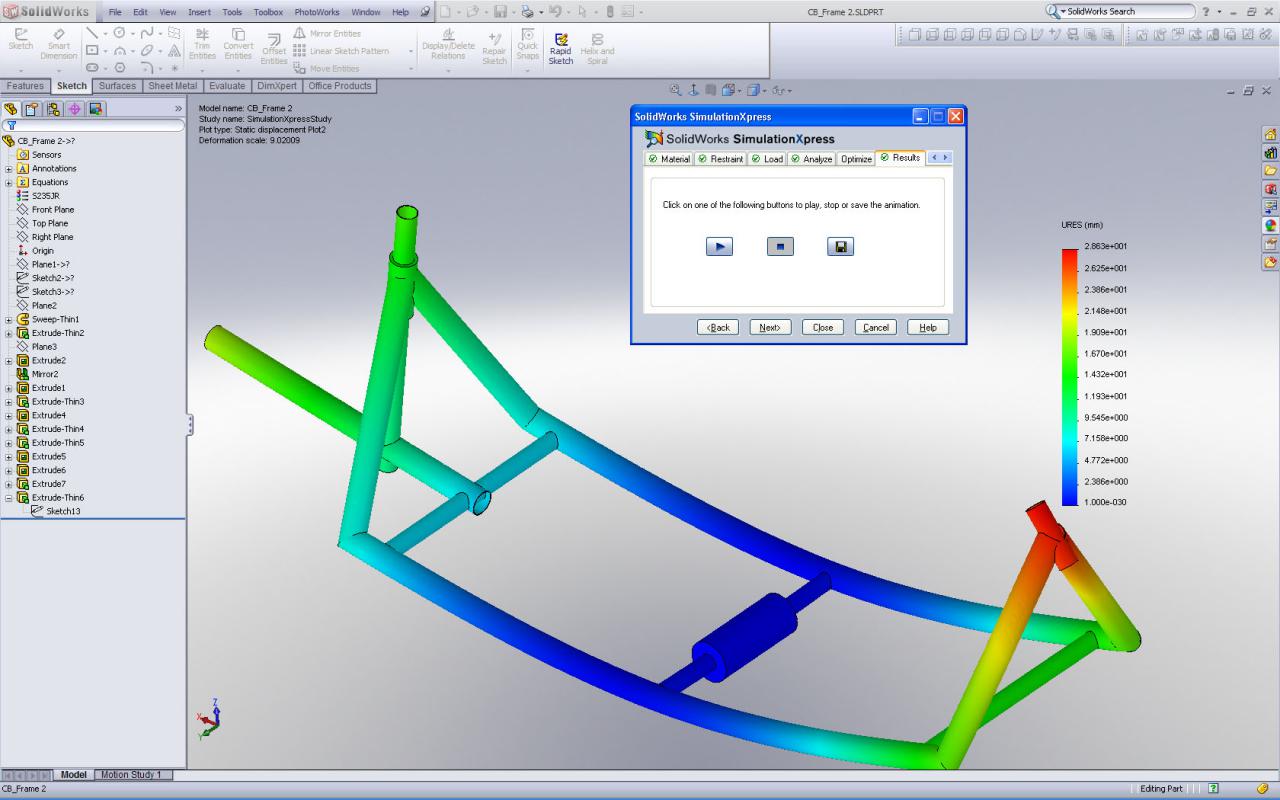This screenshot has height=800, width=1280.
Task: Switch to the Motion Study 1 tab
Action: click(x=131, y=775)
